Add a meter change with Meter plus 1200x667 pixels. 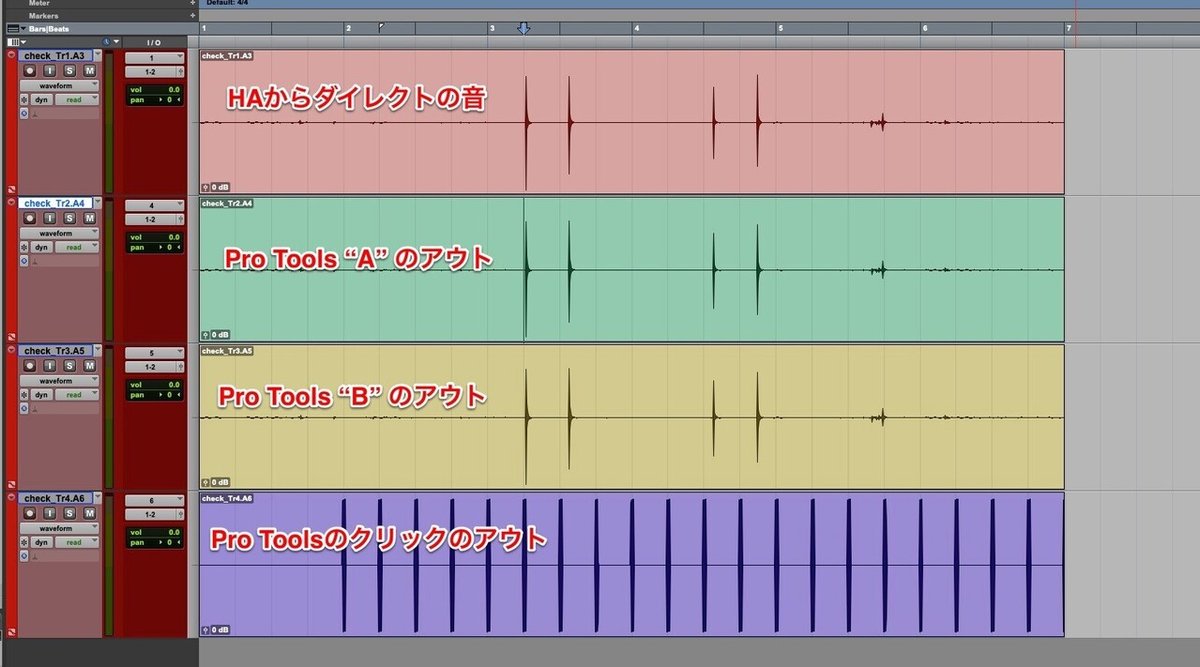pos(192,3)
